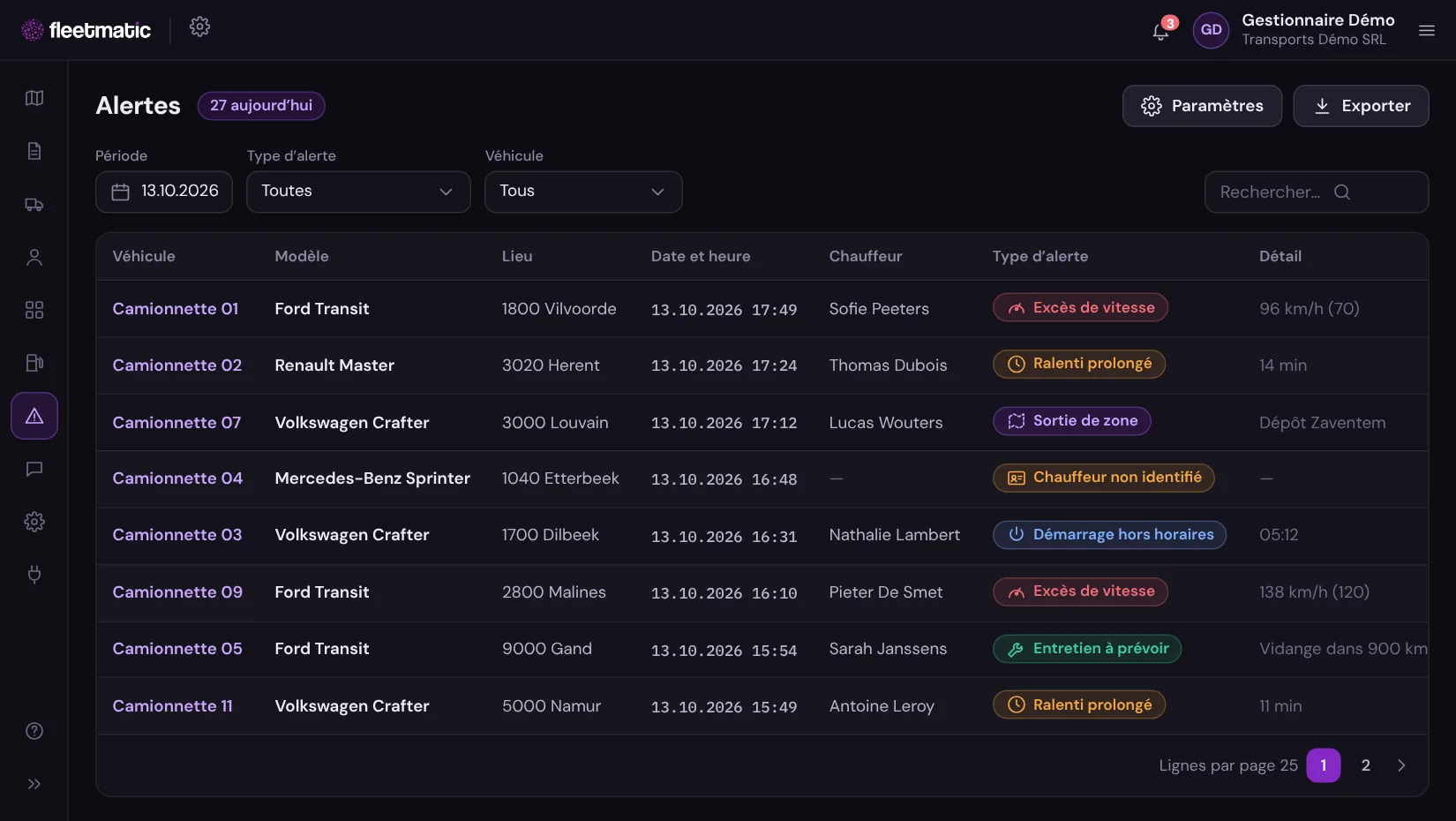Click the Sarah Janssens cell
This screenshot has width=1456, height=821.
coord(888,649)
